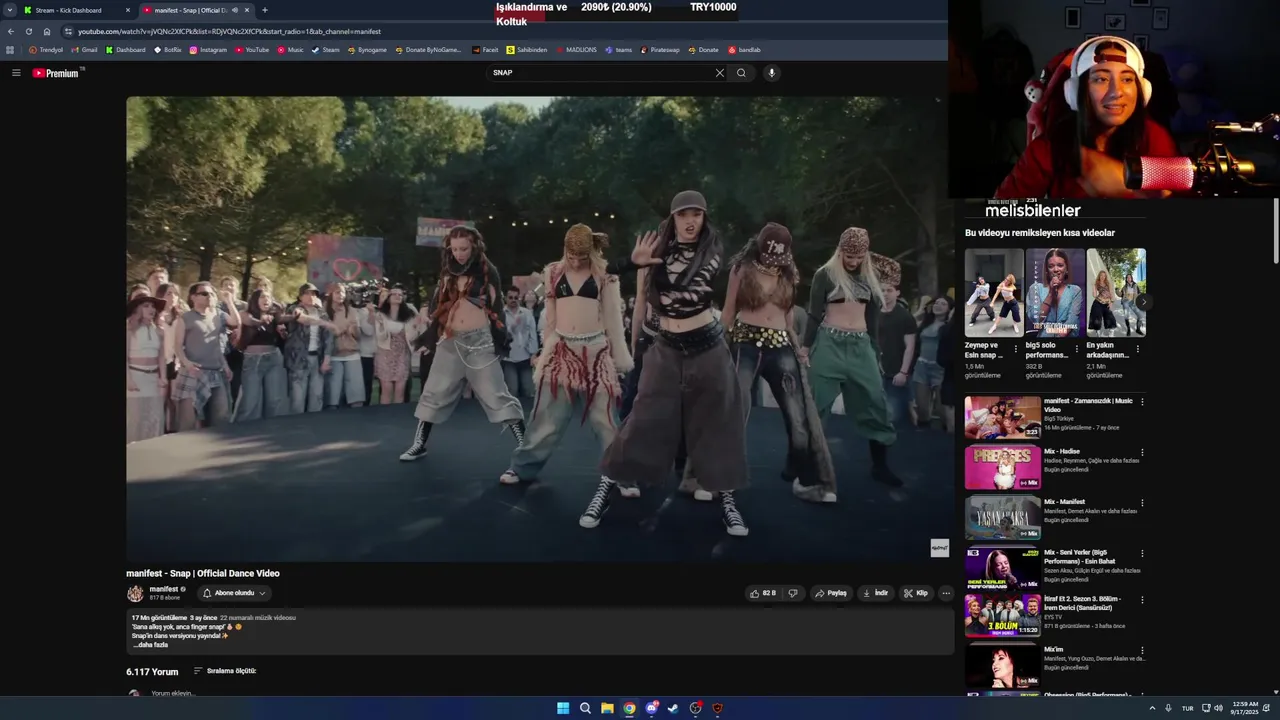This screenshot has width=1280, height=720.
Task: Open big5 solo performans short
Action: 1055,292
